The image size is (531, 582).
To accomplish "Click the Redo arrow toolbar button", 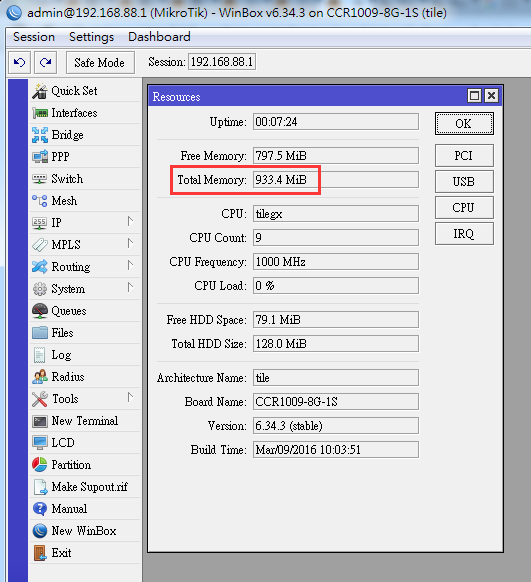I will [x=45, y=62].
